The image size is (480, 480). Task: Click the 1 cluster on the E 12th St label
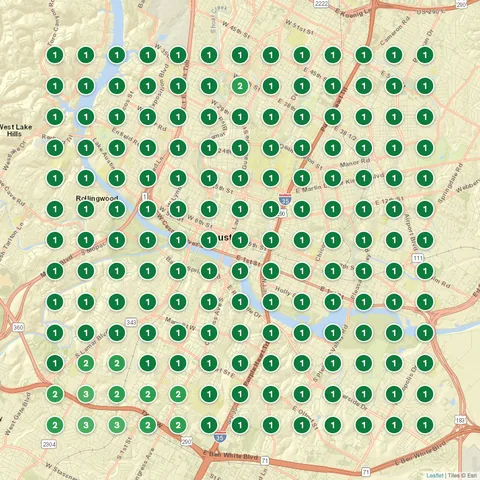394,209
